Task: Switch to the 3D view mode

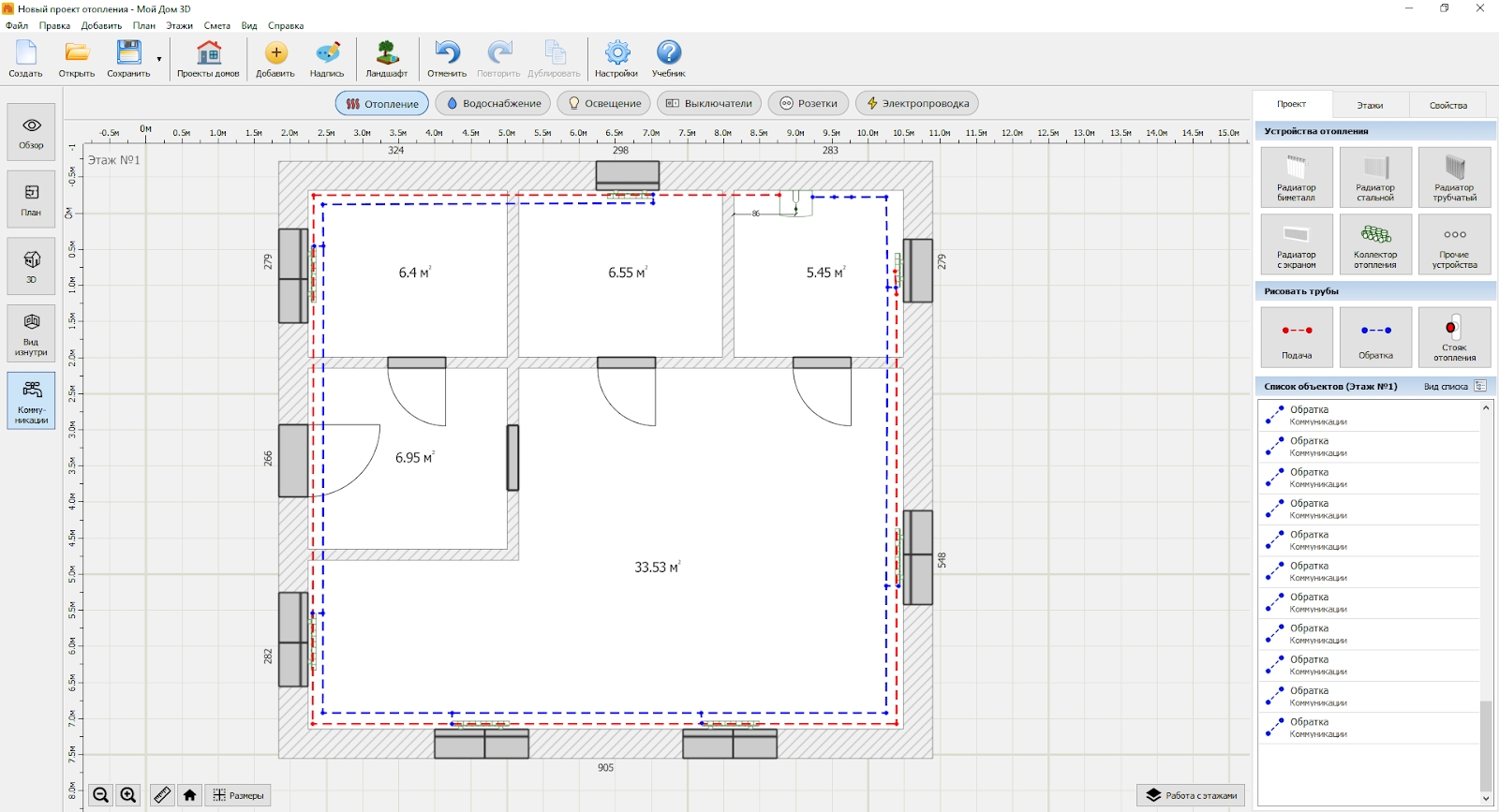Action: pyautogui.click(x=31, y=266)
